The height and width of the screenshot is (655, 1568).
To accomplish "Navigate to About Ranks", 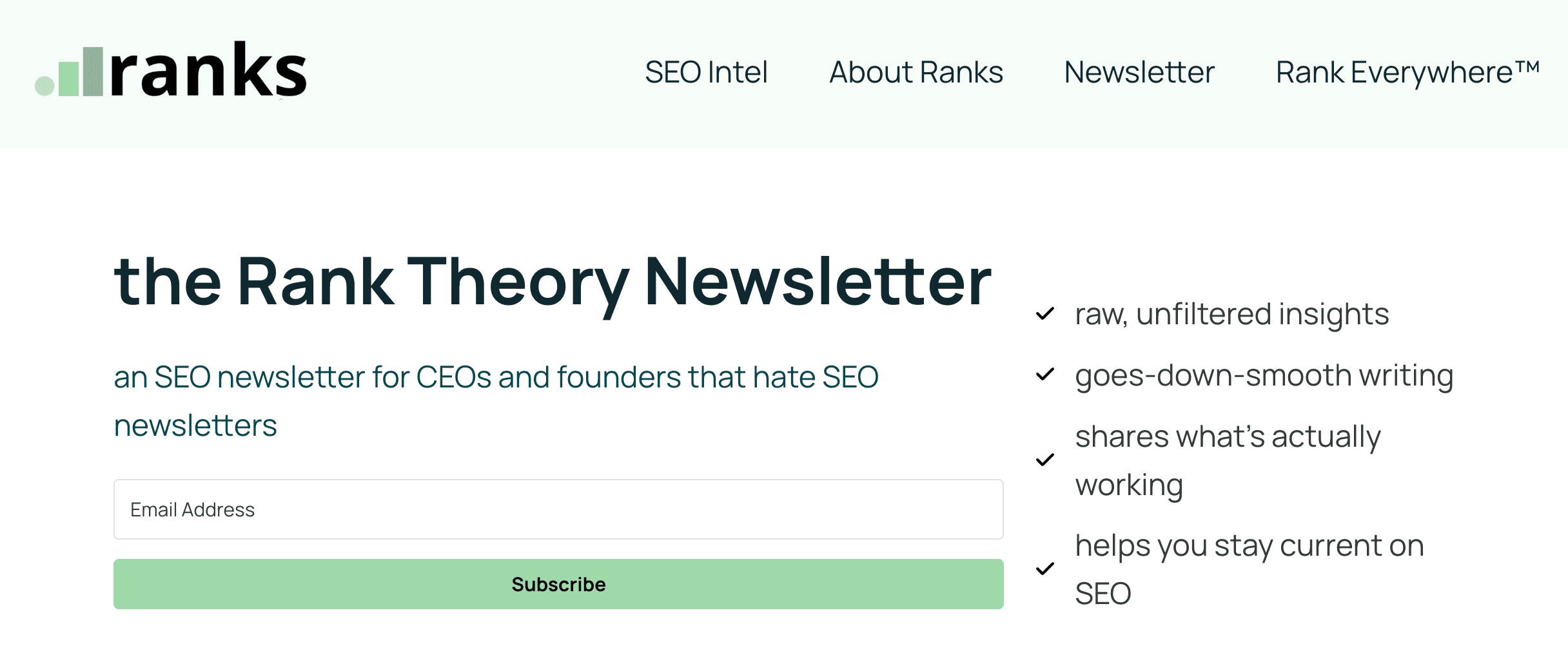I will click(916, 72).
